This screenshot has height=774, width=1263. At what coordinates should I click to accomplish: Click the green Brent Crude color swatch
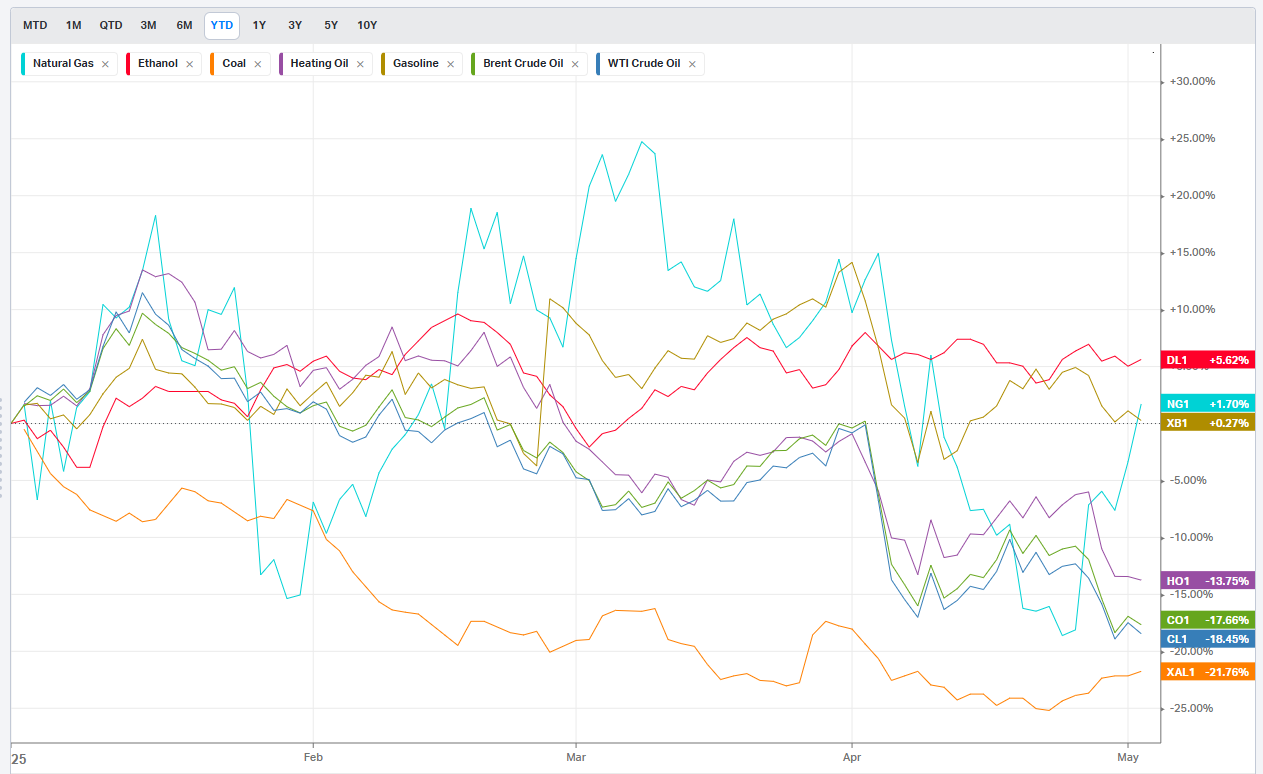coord(474,64)
